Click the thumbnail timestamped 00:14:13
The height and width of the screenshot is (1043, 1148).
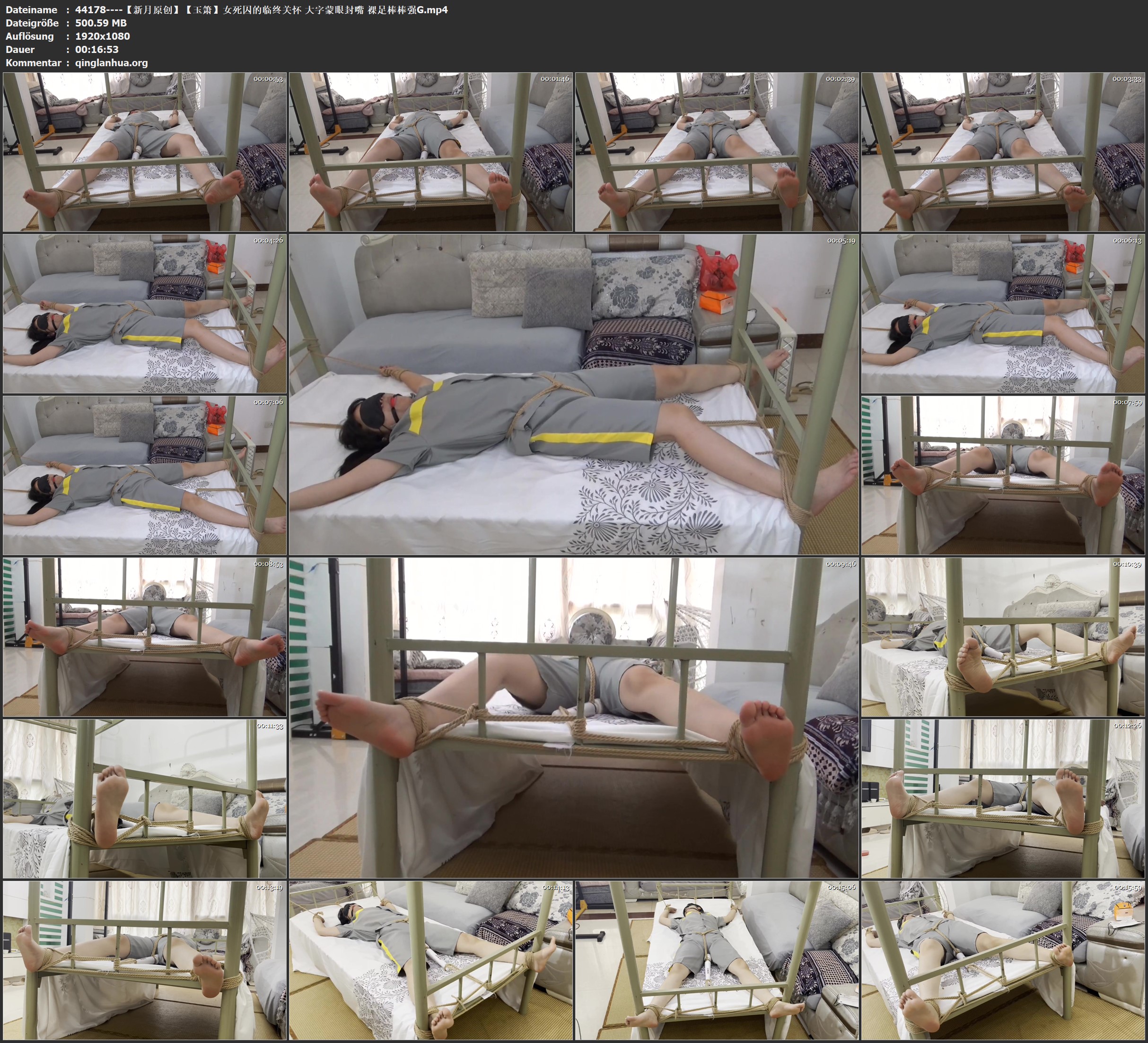[431, 960]
